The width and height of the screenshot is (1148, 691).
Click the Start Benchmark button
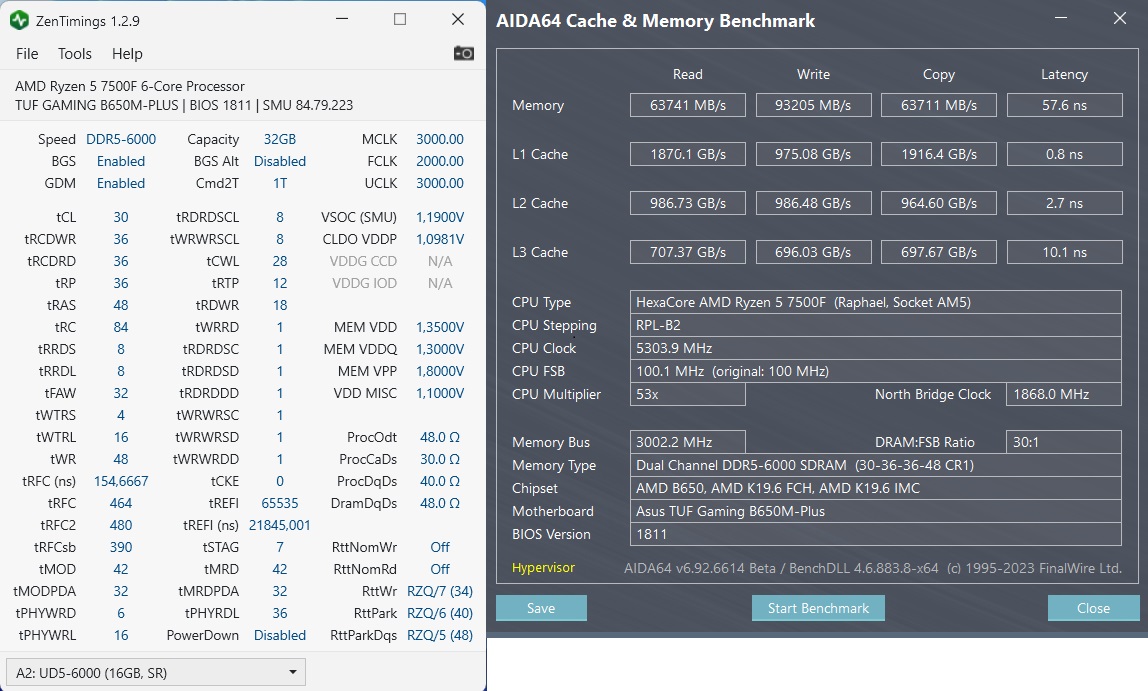coord(818,608)
